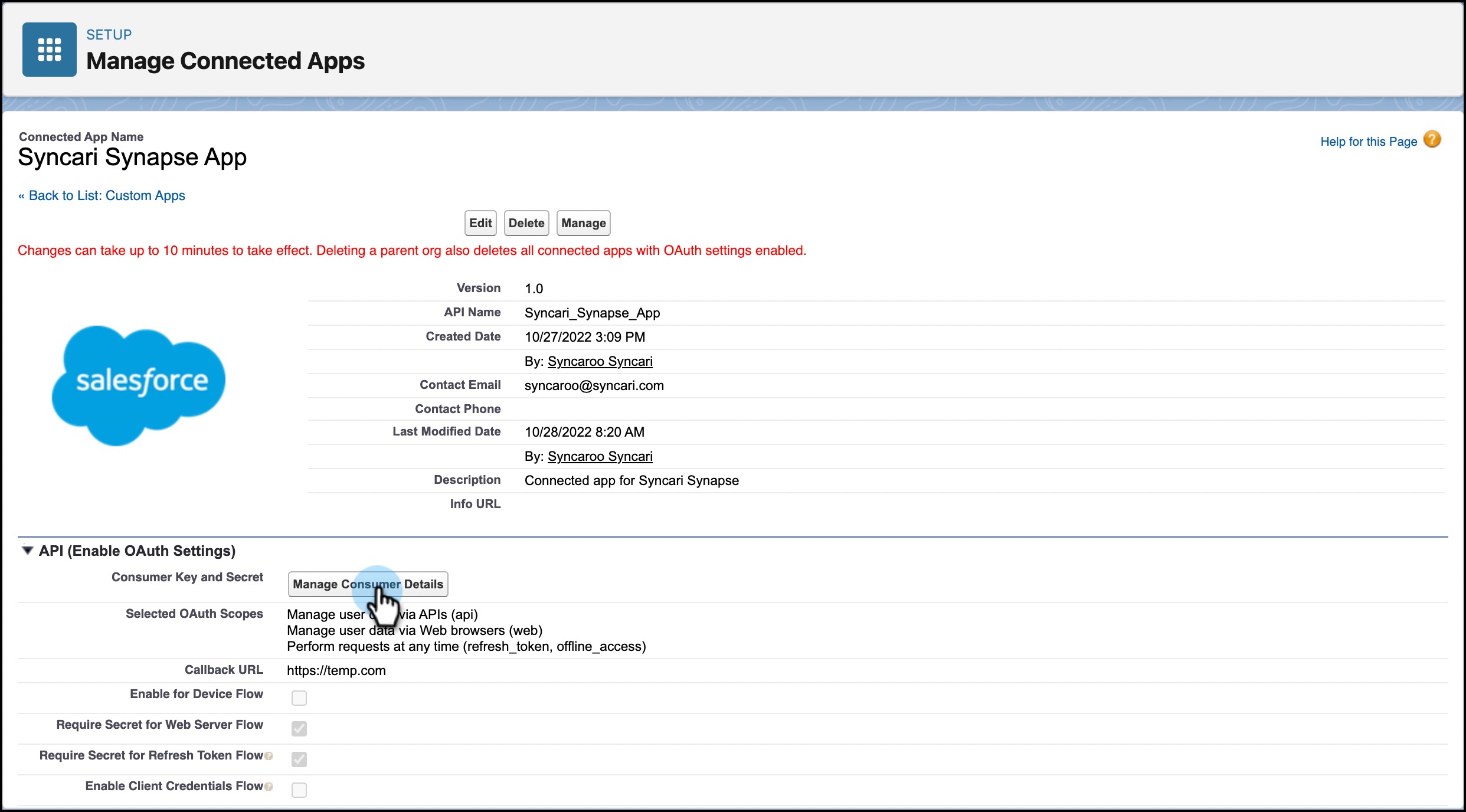1466x812 pixels.
Task: Open Syncaroo Syncari link under Created Date
Action: coord(600,362)
